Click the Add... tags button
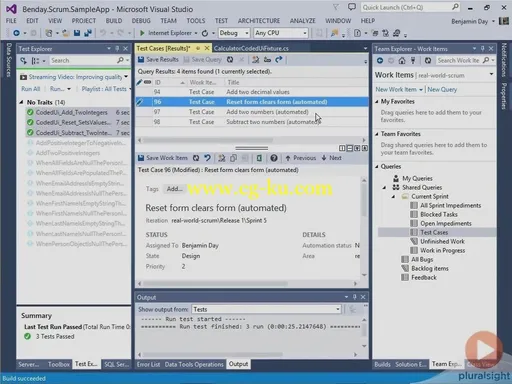Image resolution: width=512 pixels, height=384 pixels. [x=175, y=189]
